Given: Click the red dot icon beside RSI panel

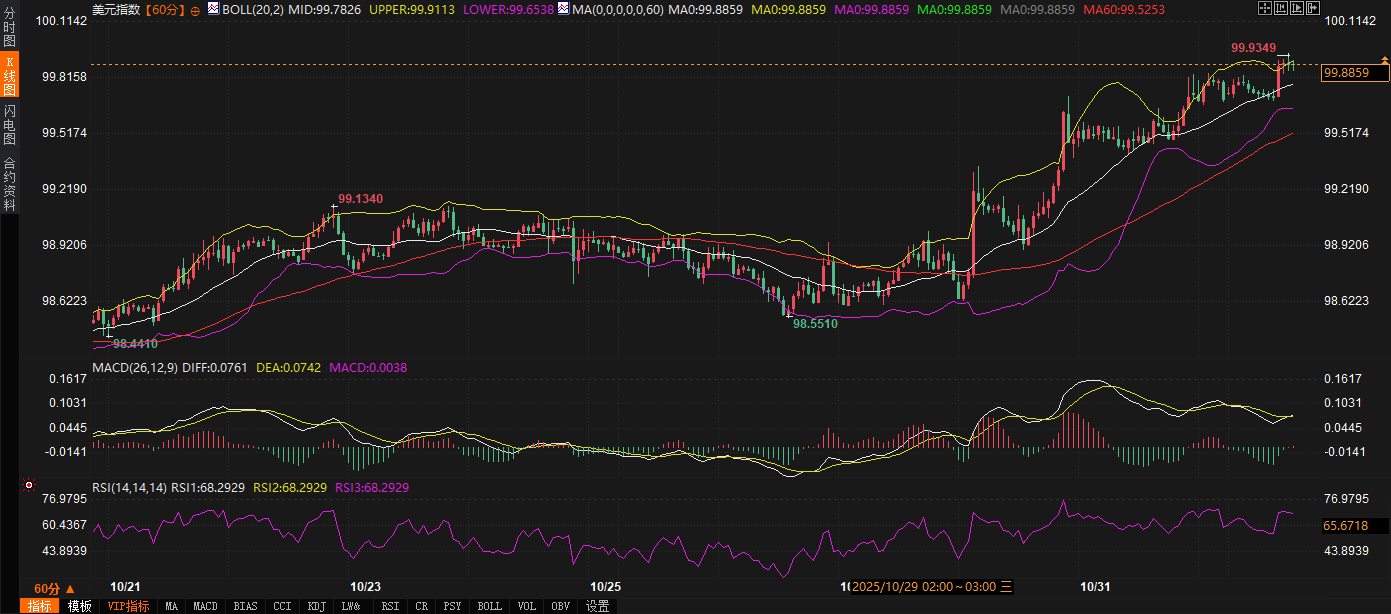Looking at the screenshot, I should click(x=27, y=487).
